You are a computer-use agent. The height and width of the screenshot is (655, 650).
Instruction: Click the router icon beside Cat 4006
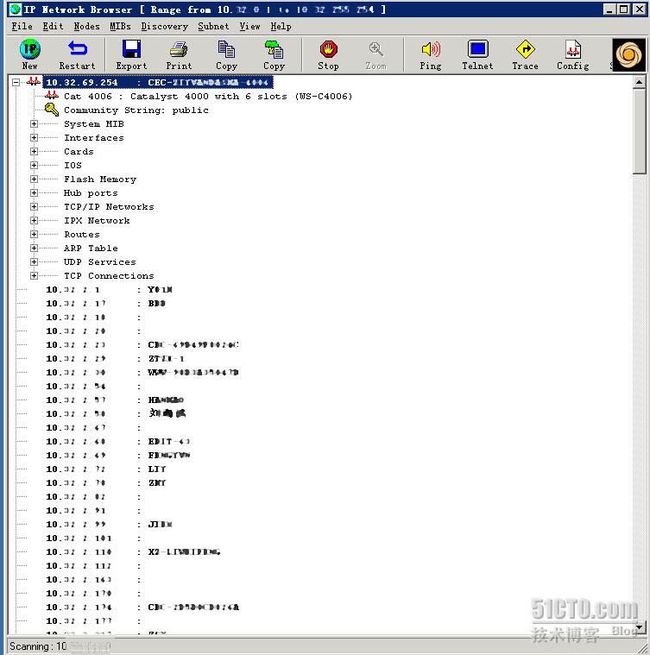[x=52, y=95]
